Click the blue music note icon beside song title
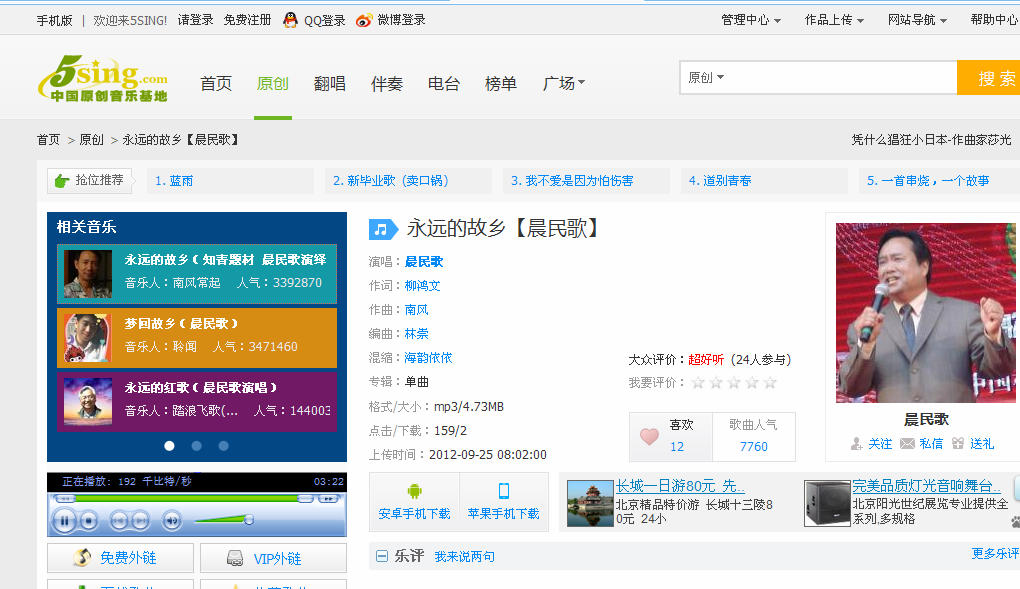Viewport: 1020px width, 589px height. click(x=383, y=229)
